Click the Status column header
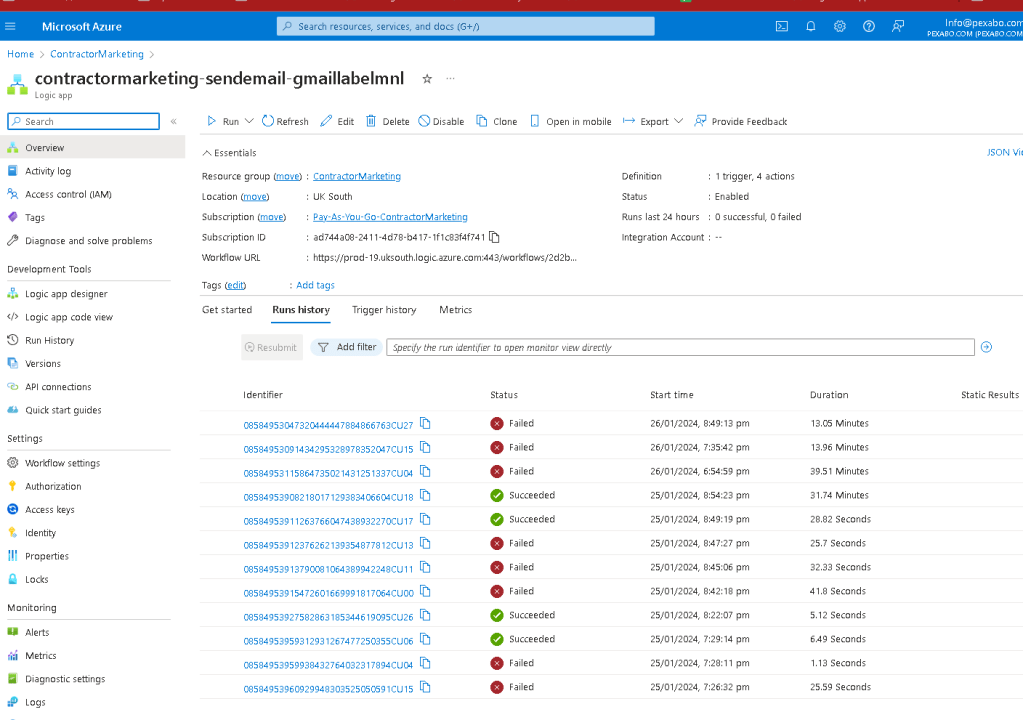Screen dimensions: 1023x720 tap(504, 395)
